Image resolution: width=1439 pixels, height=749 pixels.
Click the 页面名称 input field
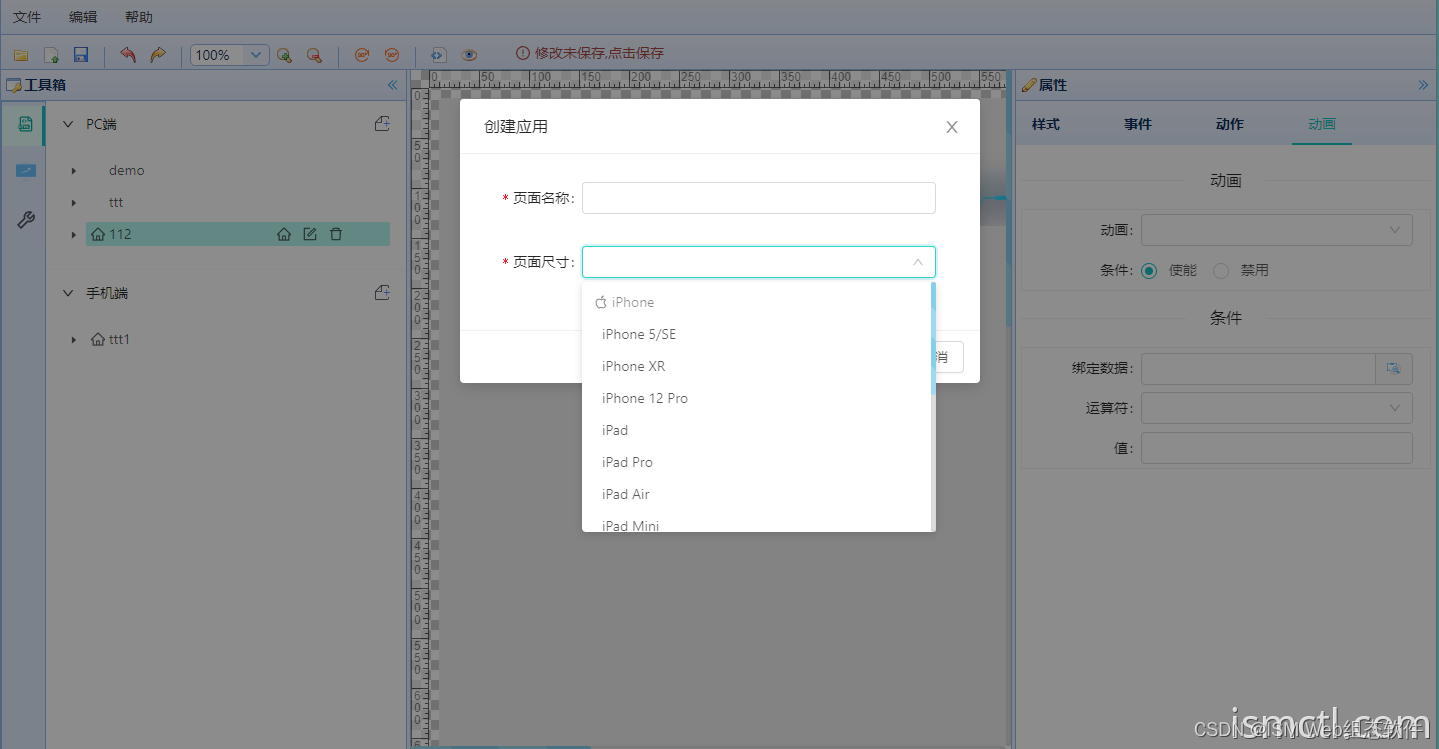tap(759, 198)
